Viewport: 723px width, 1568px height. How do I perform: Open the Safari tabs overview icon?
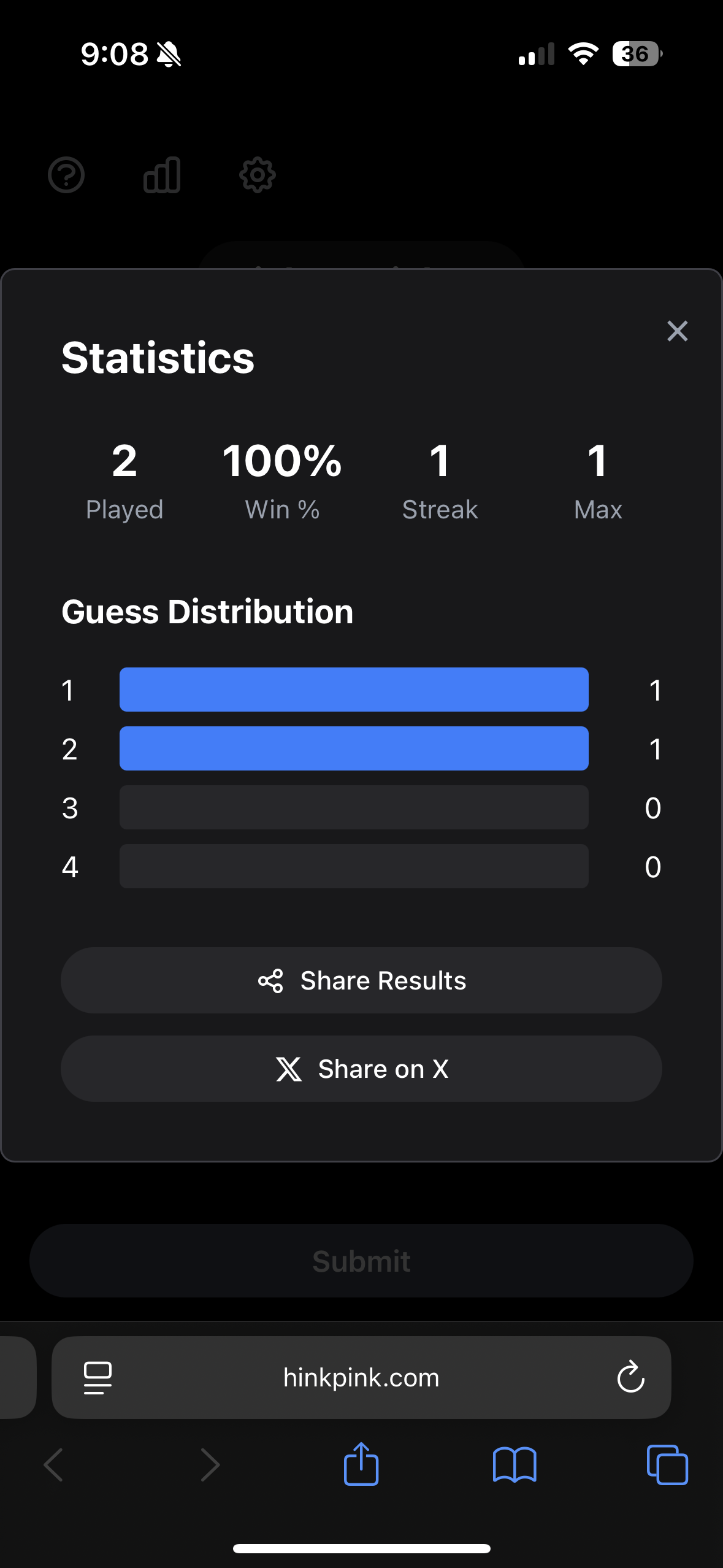667,1465
